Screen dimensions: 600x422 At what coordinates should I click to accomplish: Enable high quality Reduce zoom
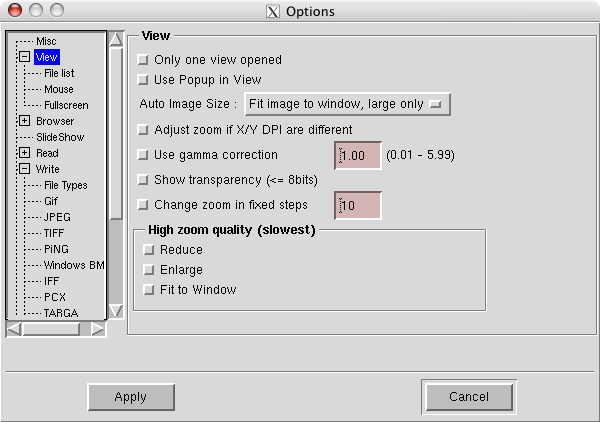149,250
